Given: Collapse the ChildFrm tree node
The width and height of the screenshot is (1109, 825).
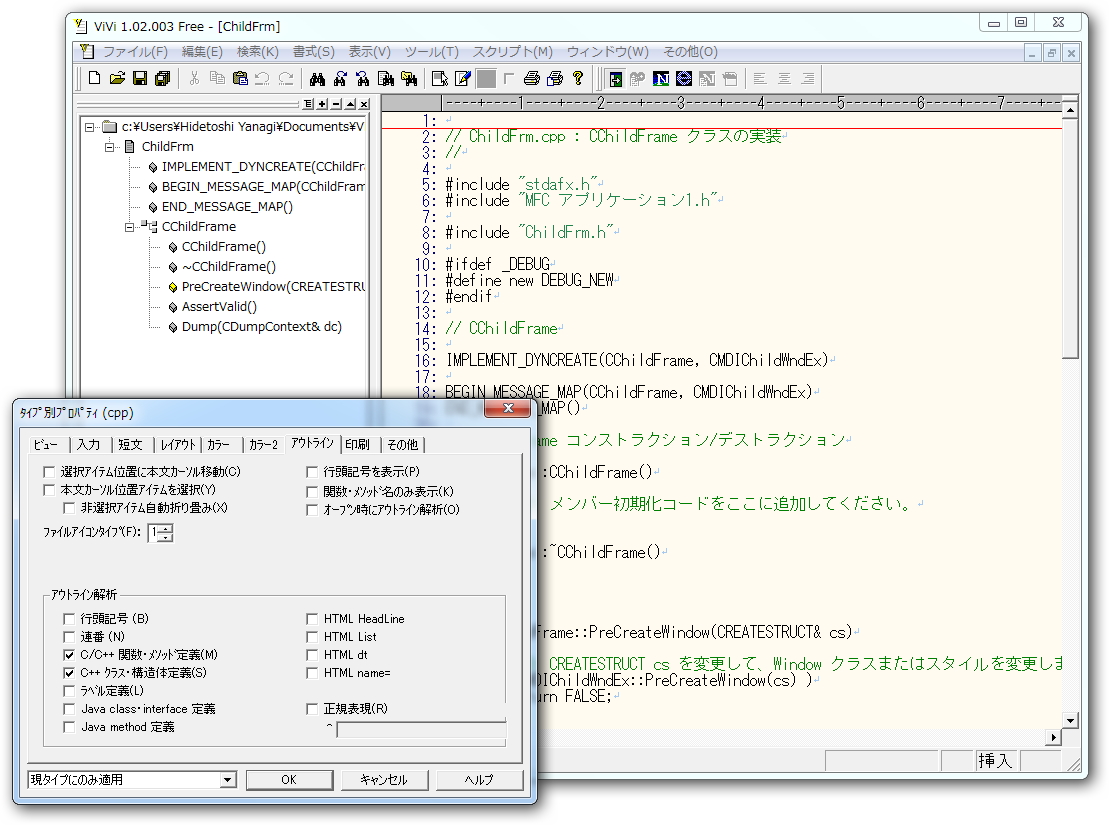Looking at the screenshot, I should (110, 147).
